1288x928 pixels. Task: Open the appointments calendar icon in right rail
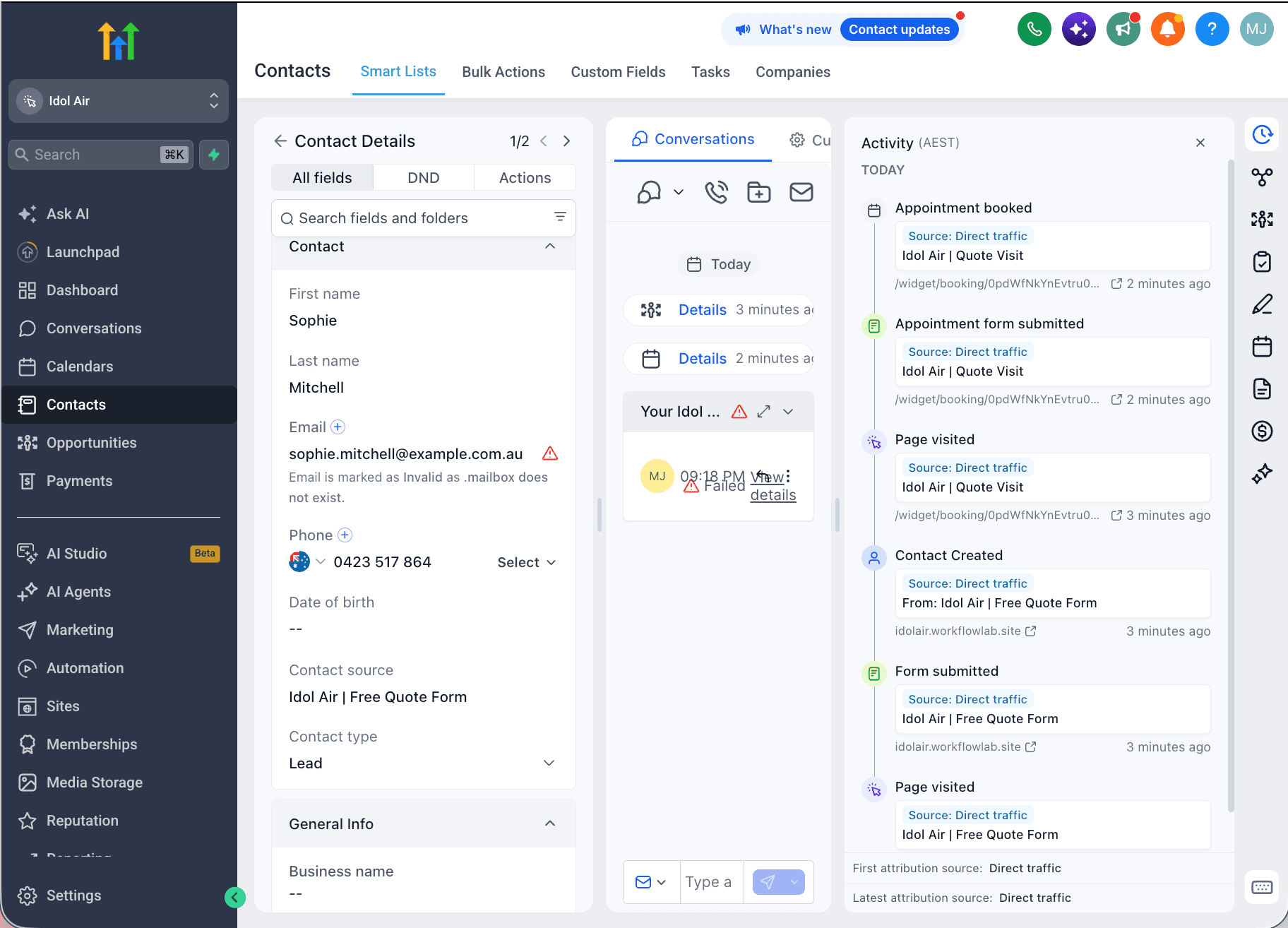point(1262,346)
